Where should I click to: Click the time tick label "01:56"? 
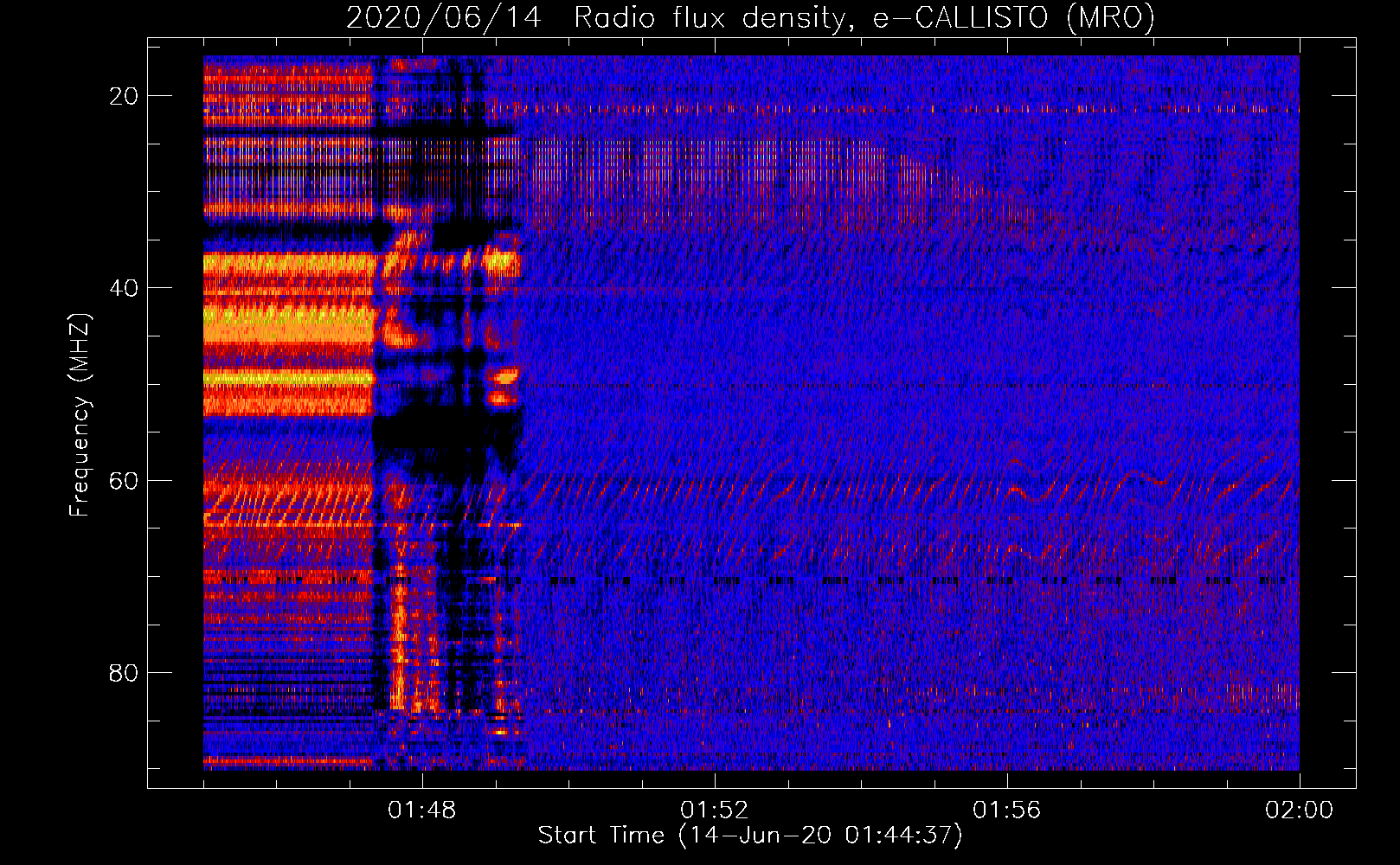coord(1006,811)
